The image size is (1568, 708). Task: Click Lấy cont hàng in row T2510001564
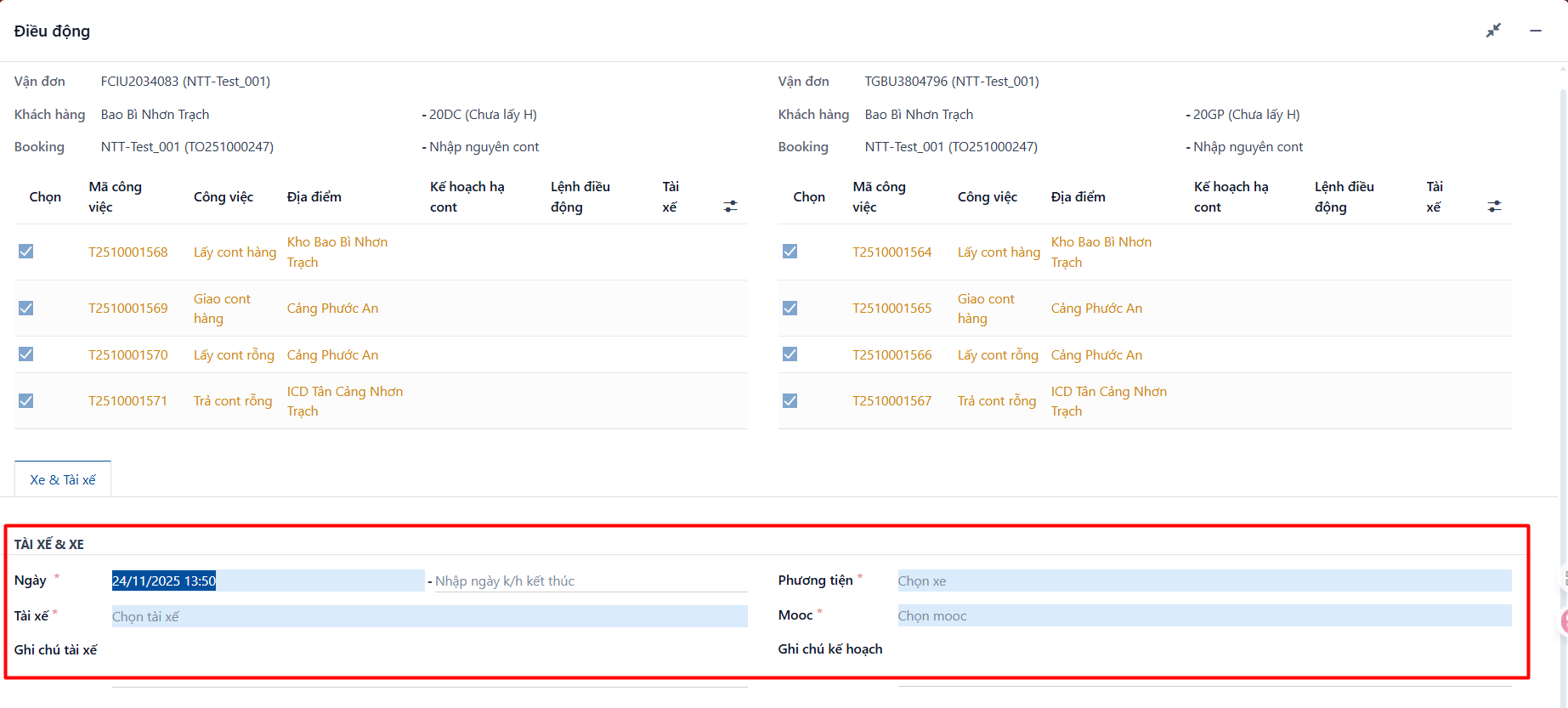pyautogui.click(x=999, y=252)
